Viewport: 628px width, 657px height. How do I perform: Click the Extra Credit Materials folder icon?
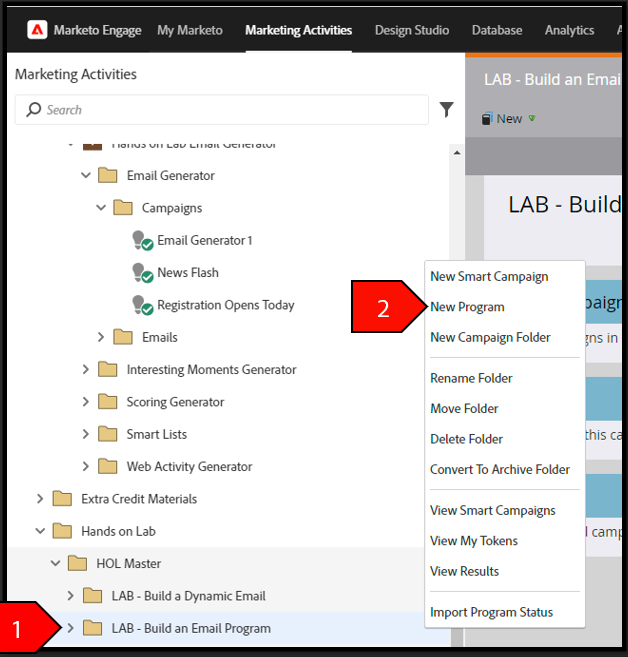(62, 499)
